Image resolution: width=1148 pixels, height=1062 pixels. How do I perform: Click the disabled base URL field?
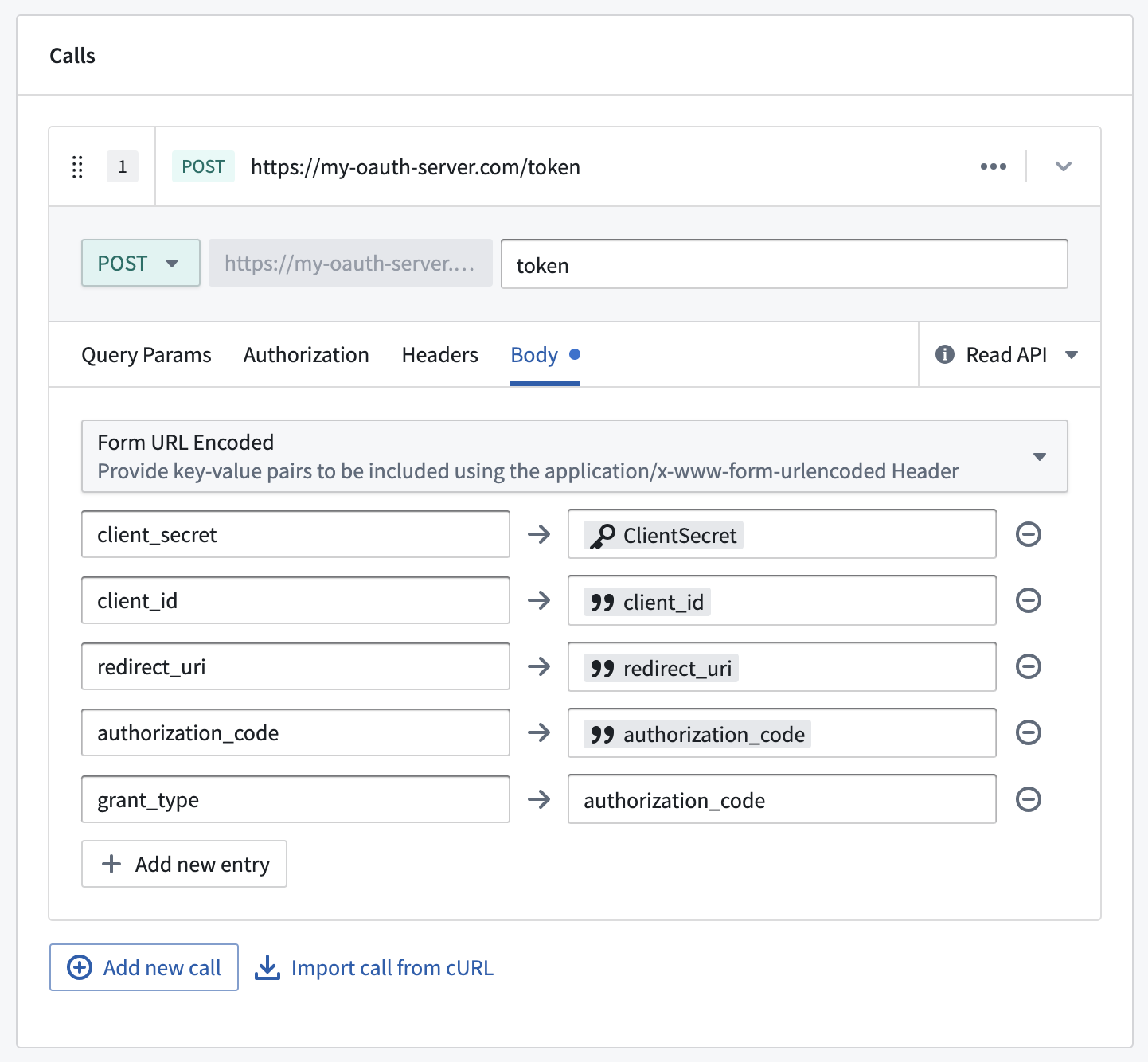tap(350, 263)
